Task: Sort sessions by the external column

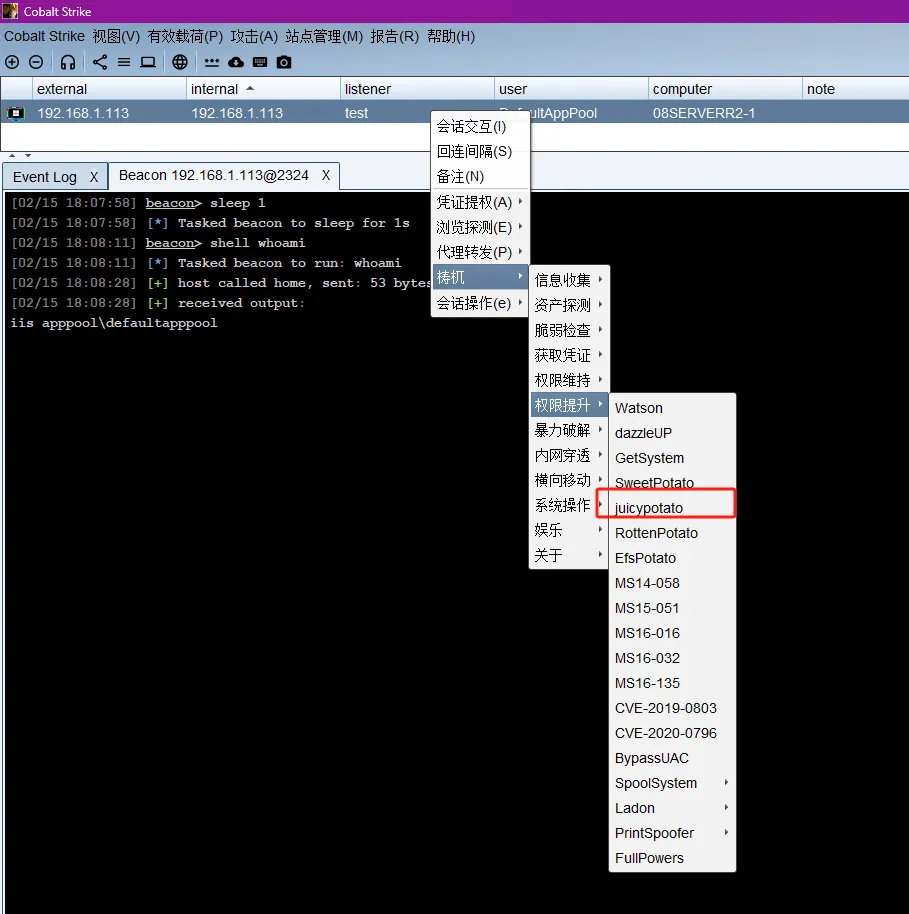Action: tap(109, 89)
